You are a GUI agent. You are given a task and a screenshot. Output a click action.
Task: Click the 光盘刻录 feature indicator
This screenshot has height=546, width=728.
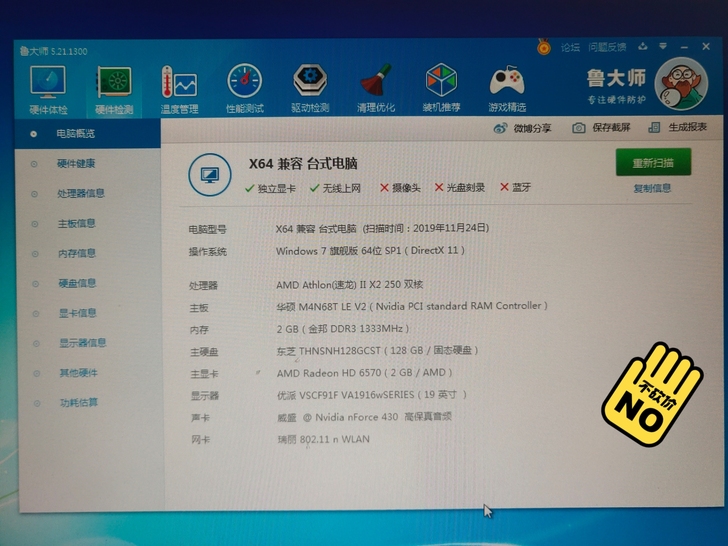(x=460, y=187)
